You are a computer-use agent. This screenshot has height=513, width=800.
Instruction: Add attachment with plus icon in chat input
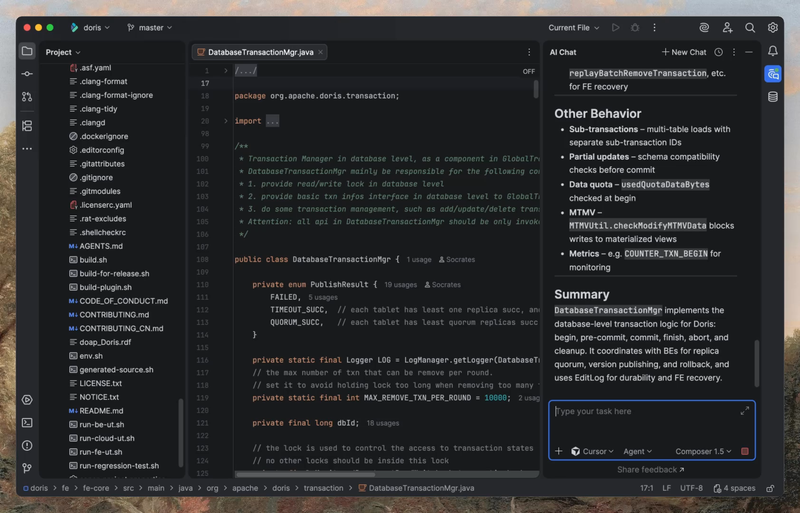click(559, 451)
